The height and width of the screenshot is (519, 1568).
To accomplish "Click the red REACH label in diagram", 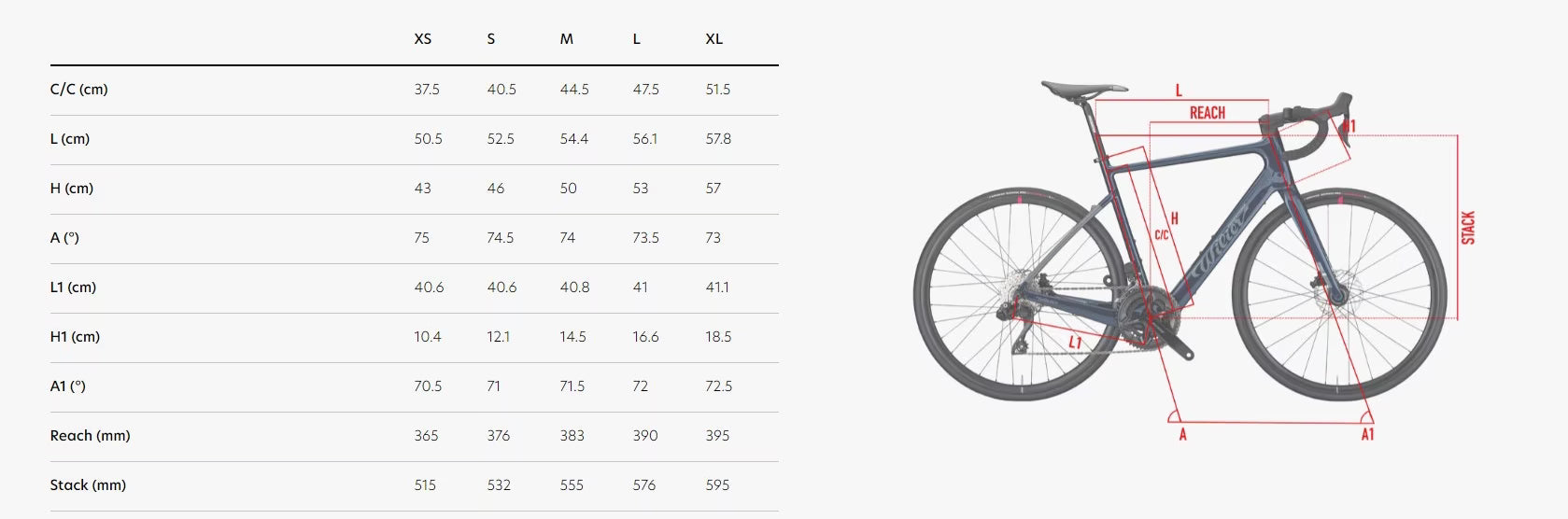I will pyautogui.click(x=1207, y=113).
